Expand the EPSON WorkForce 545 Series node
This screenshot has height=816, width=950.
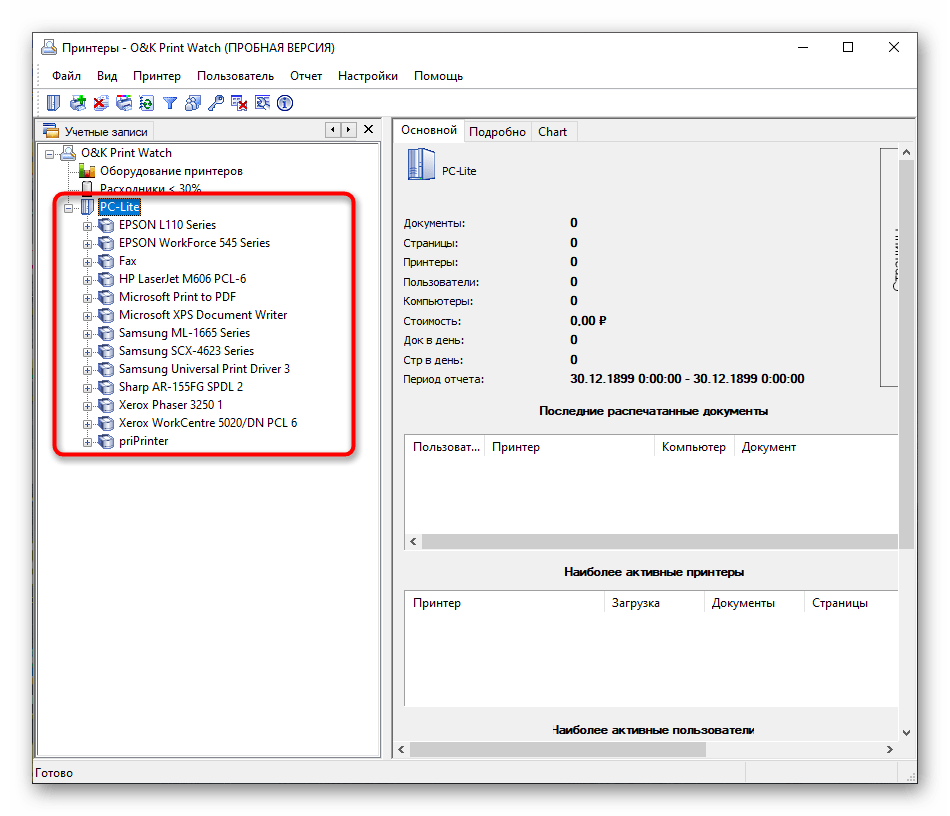click(87, 244)
